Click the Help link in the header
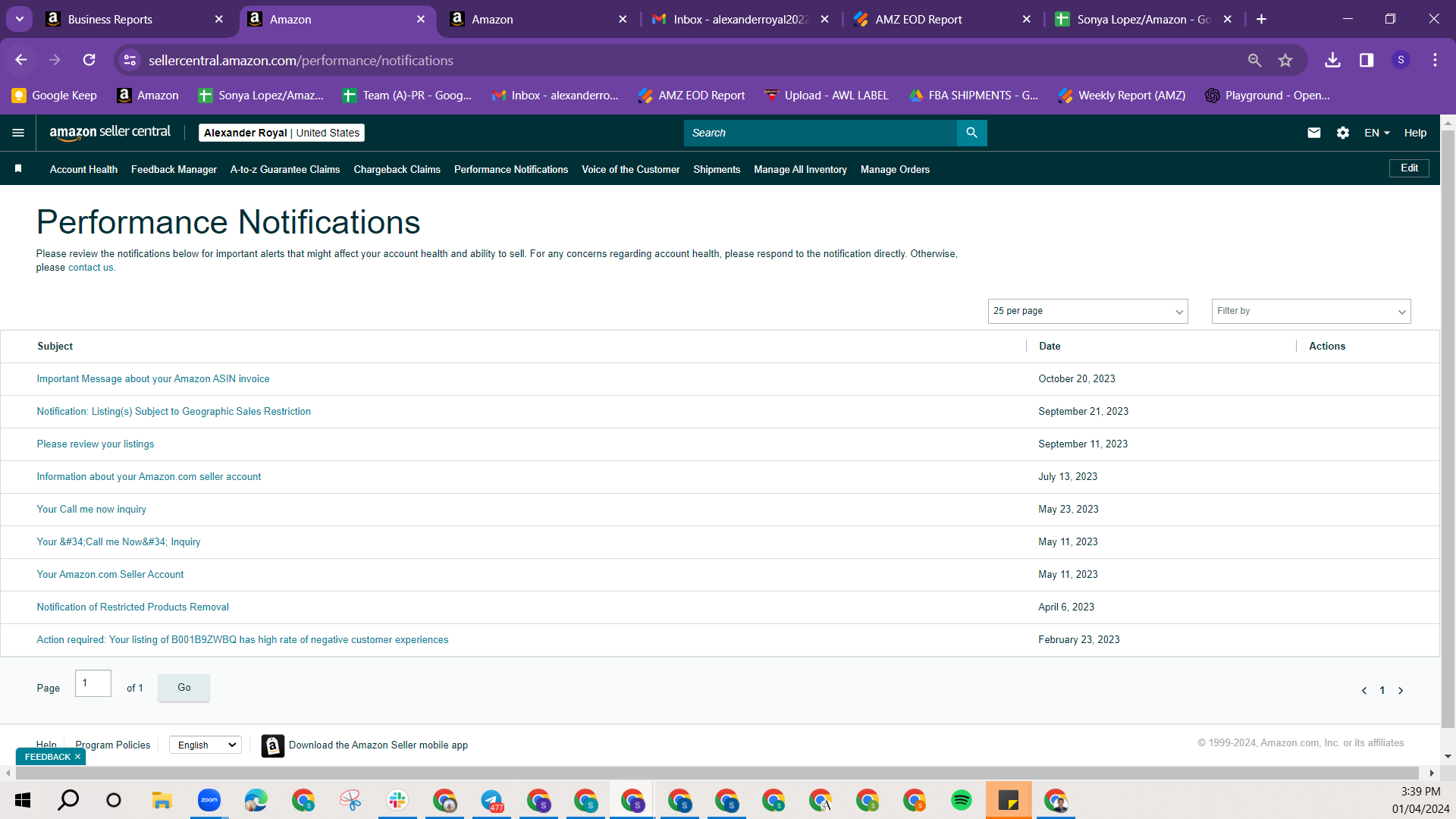The width and height of the screenshot is (1456, 819). (1415, 133)
